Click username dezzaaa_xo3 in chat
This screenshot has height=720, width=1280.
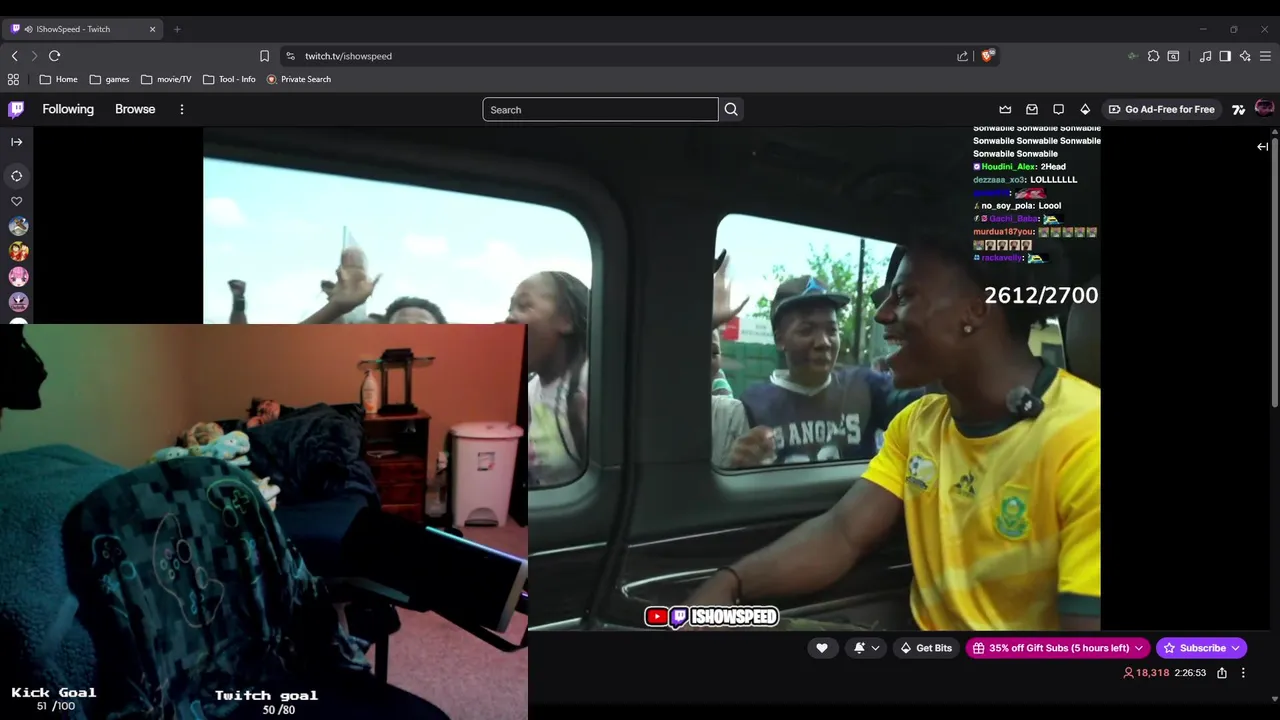[x=999, y=180]
